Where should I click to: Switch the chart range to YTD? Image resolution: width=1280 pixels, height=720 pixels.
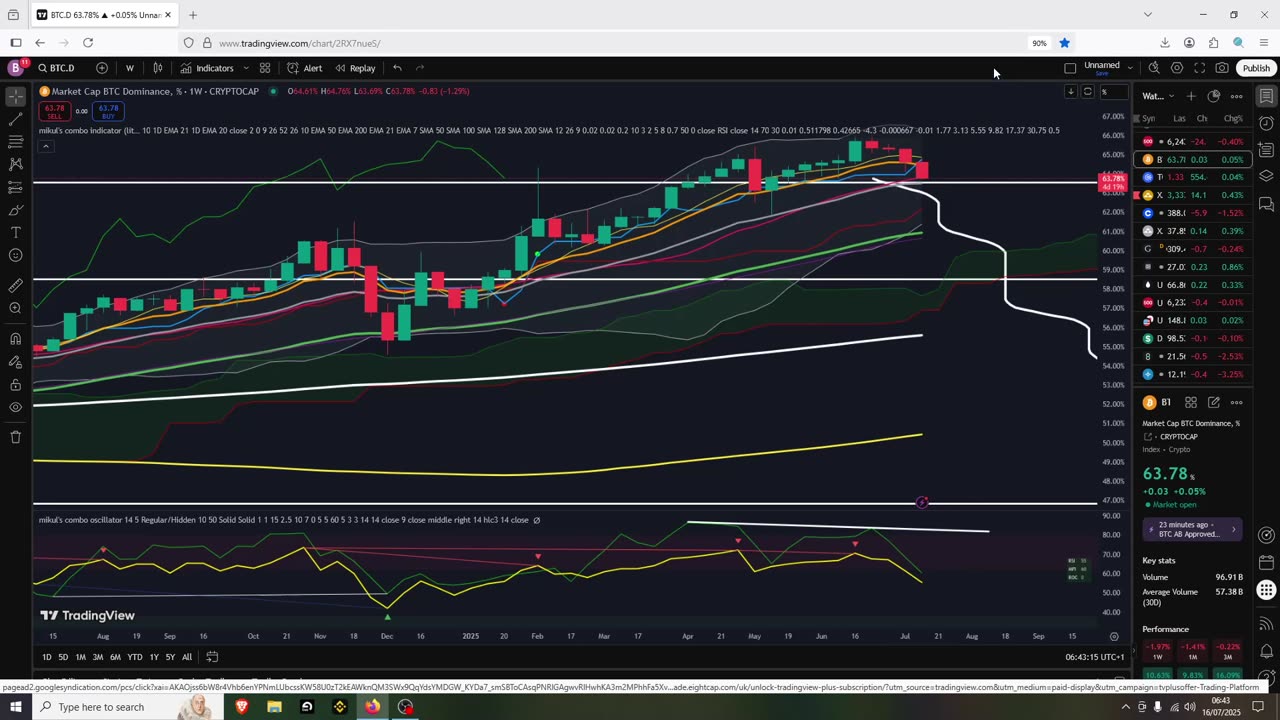pyautogui.click(x=134, y=657)
